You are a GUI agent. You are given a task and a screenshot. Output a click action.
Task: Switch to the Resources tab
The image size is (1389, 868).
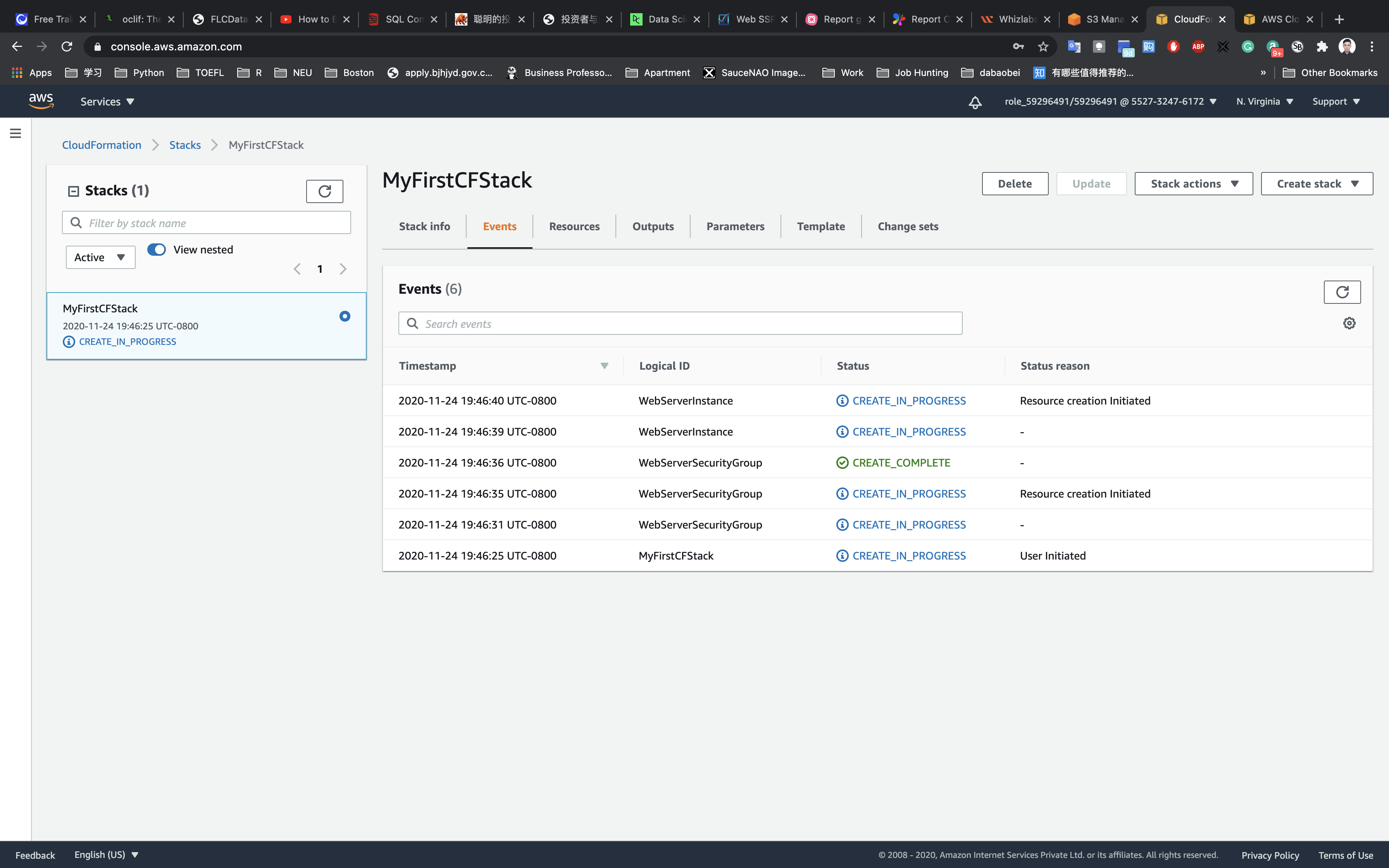[574, 226]
